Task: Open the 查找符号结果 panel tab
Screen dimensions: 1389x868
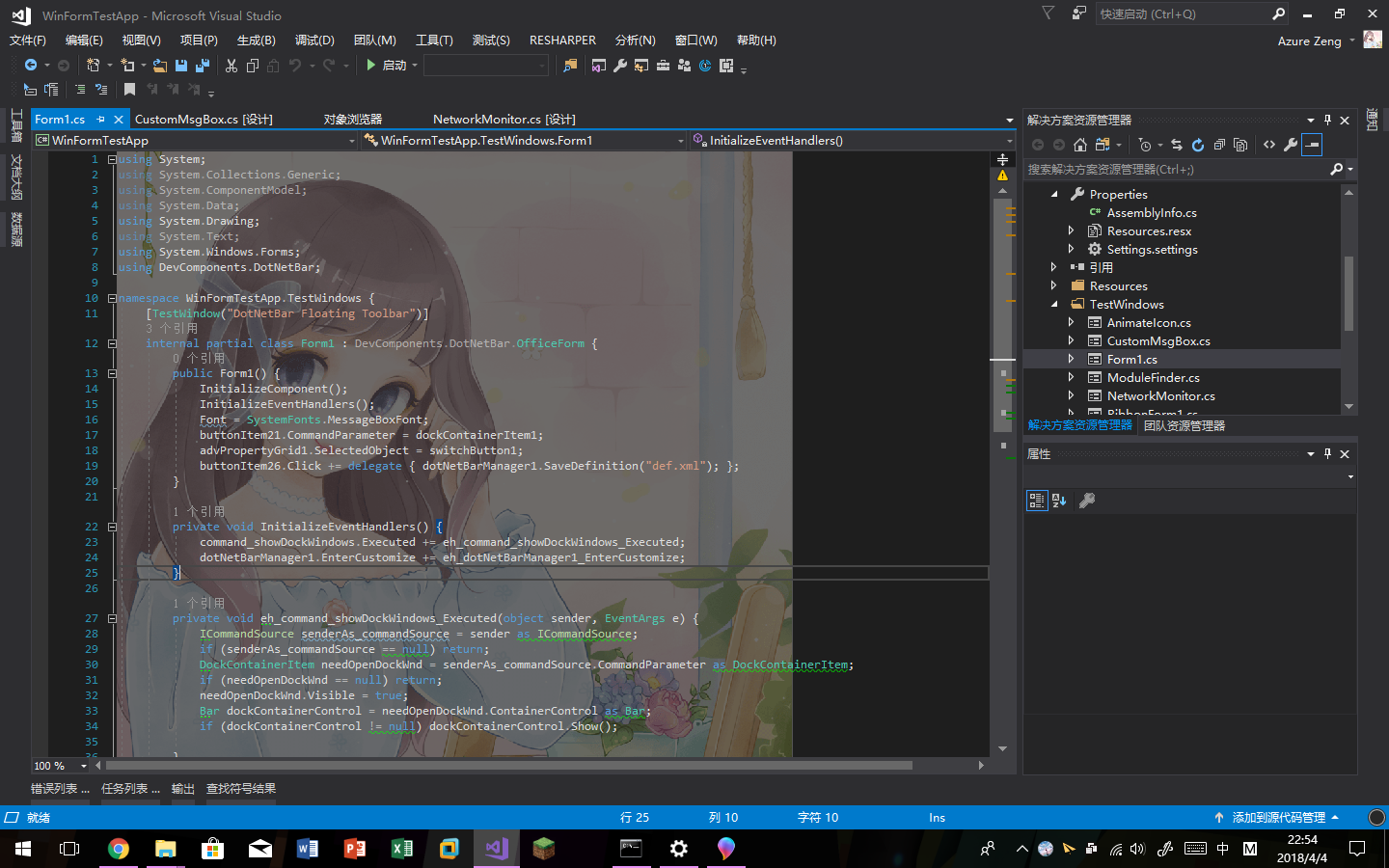Action: [241, 789]
